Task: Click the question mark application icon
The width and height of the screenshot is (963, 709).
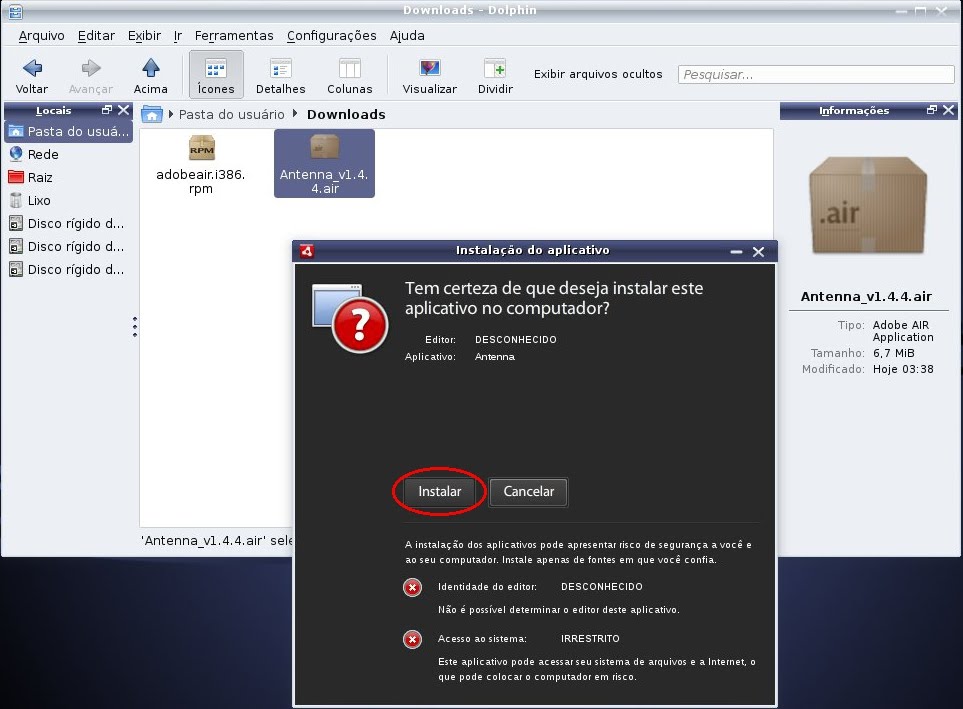Action: click(x=350, y=318)
